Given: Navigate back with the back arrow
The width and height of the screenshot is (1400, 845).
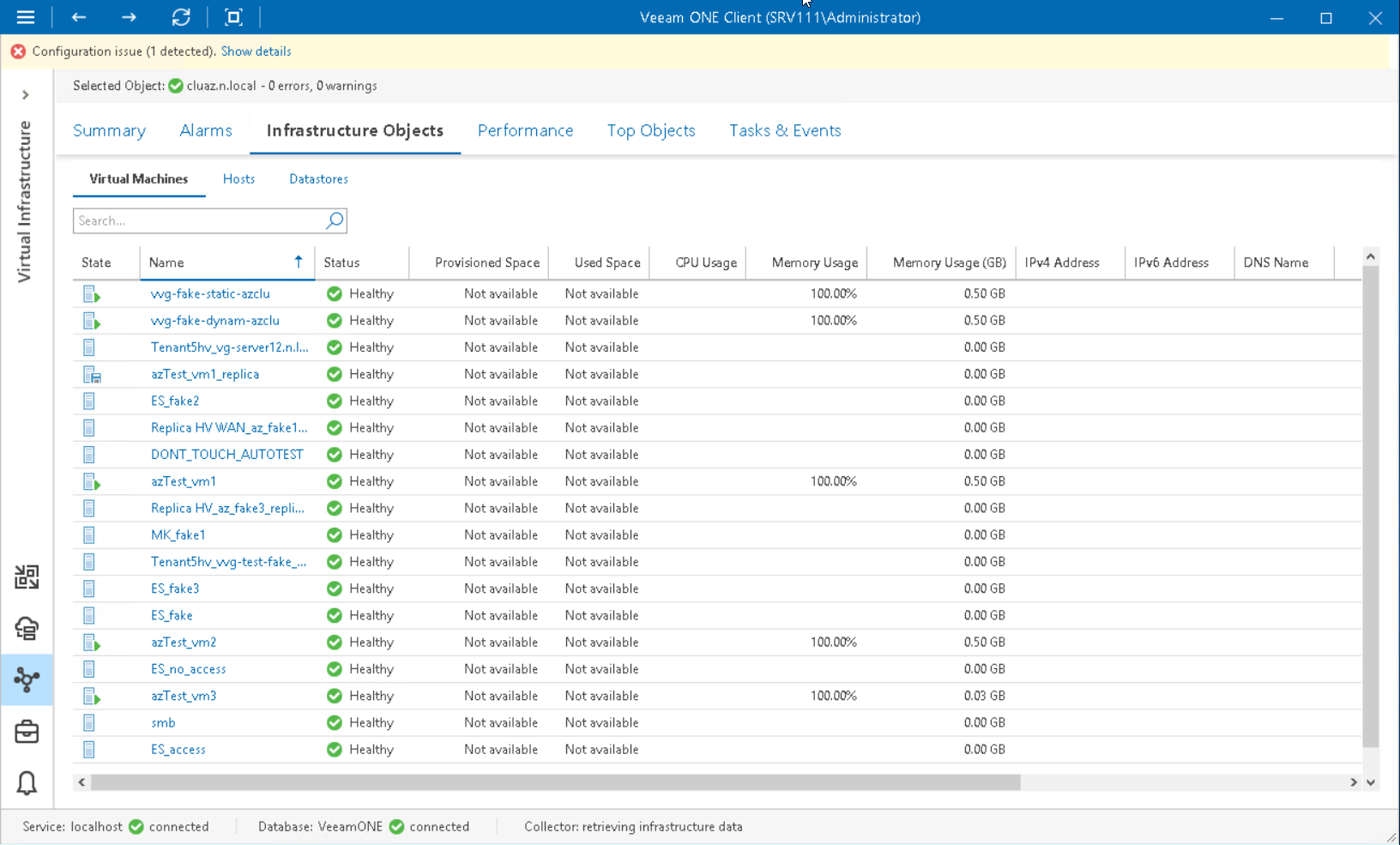Looking at the screenshot, I should pos(78,17).
